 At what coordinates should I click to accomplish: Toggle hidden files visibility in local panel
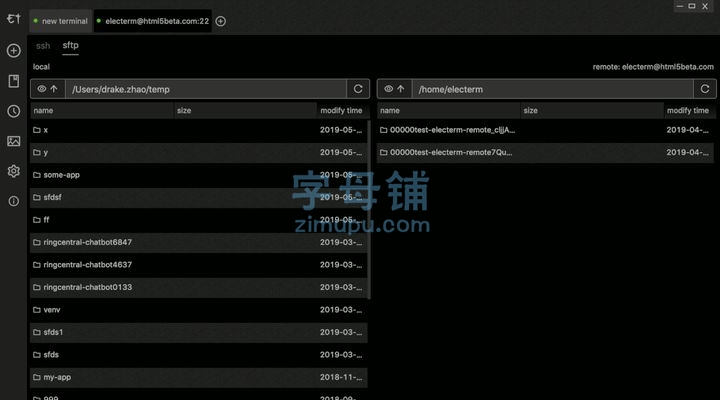(41, 89)
